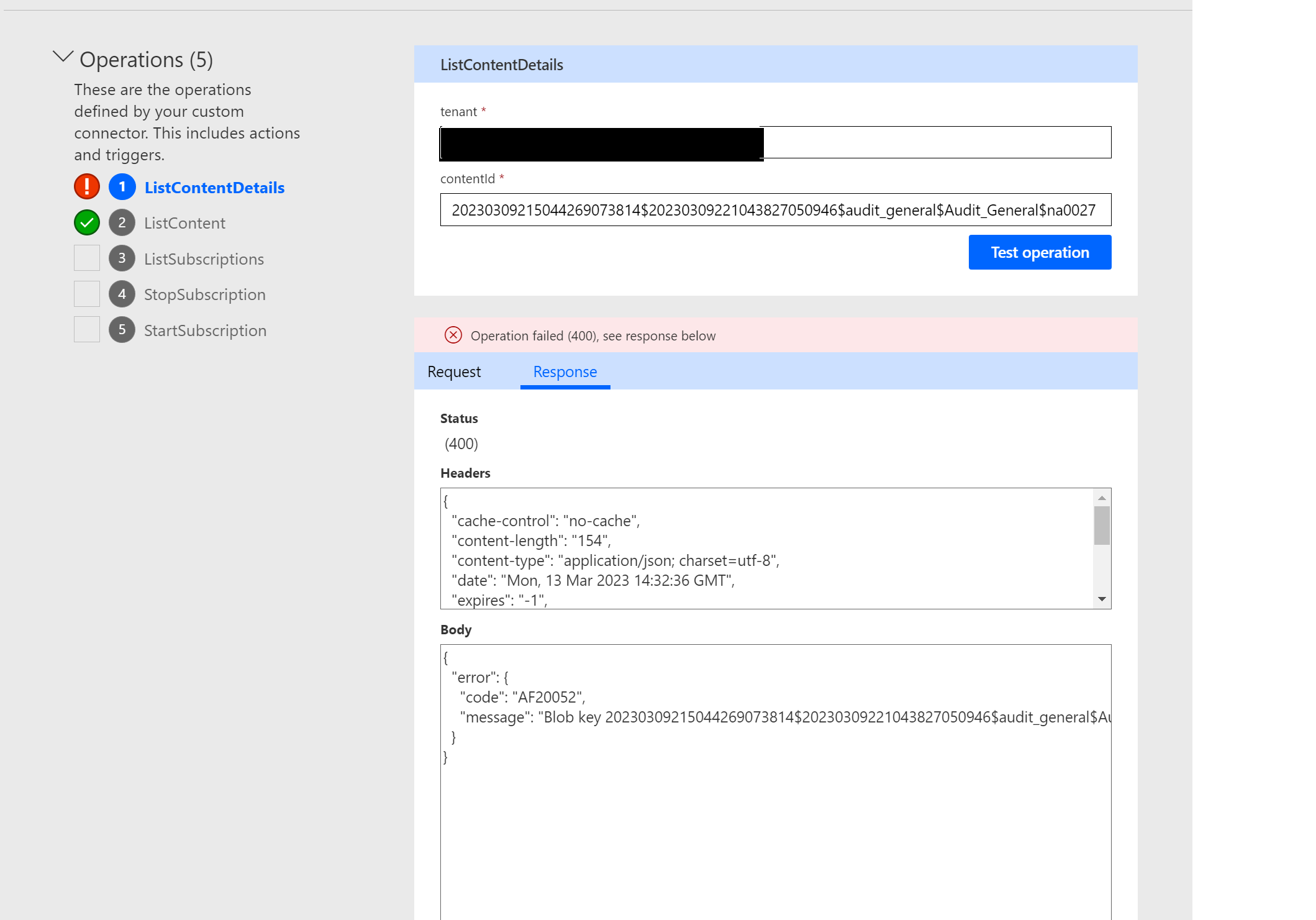This screenshot has height=920, width=1316.
Task: Click the red error icon beside ListContentDetails
Action: click(86, 186)
